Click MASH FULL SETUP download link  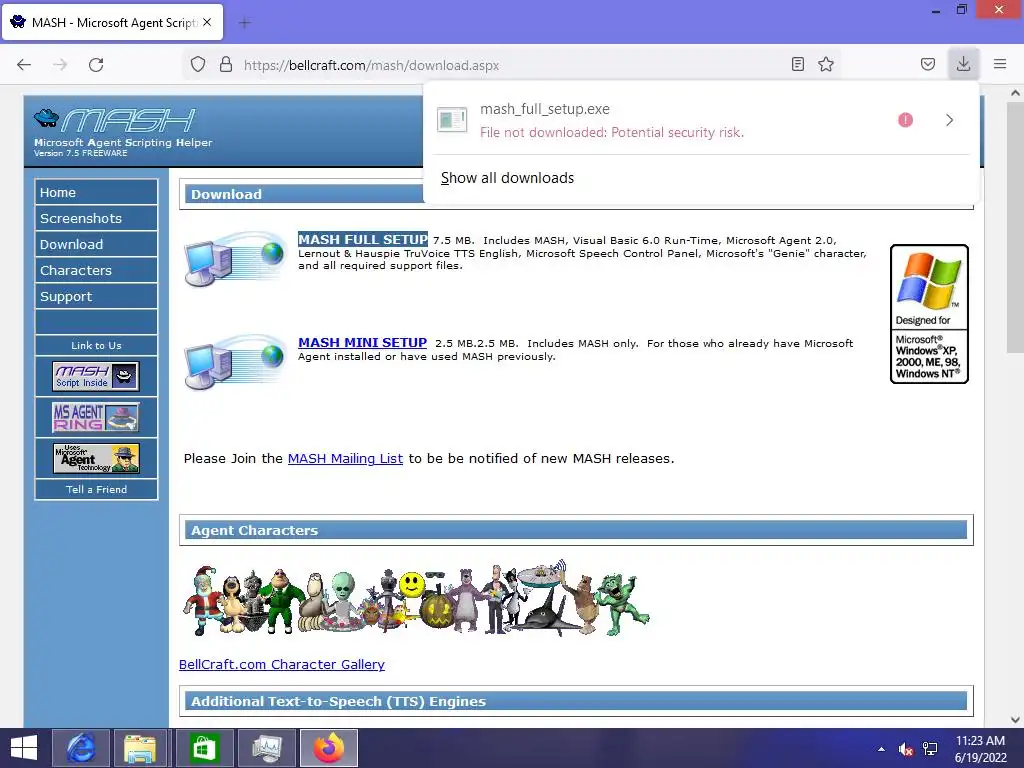[363, 239]
